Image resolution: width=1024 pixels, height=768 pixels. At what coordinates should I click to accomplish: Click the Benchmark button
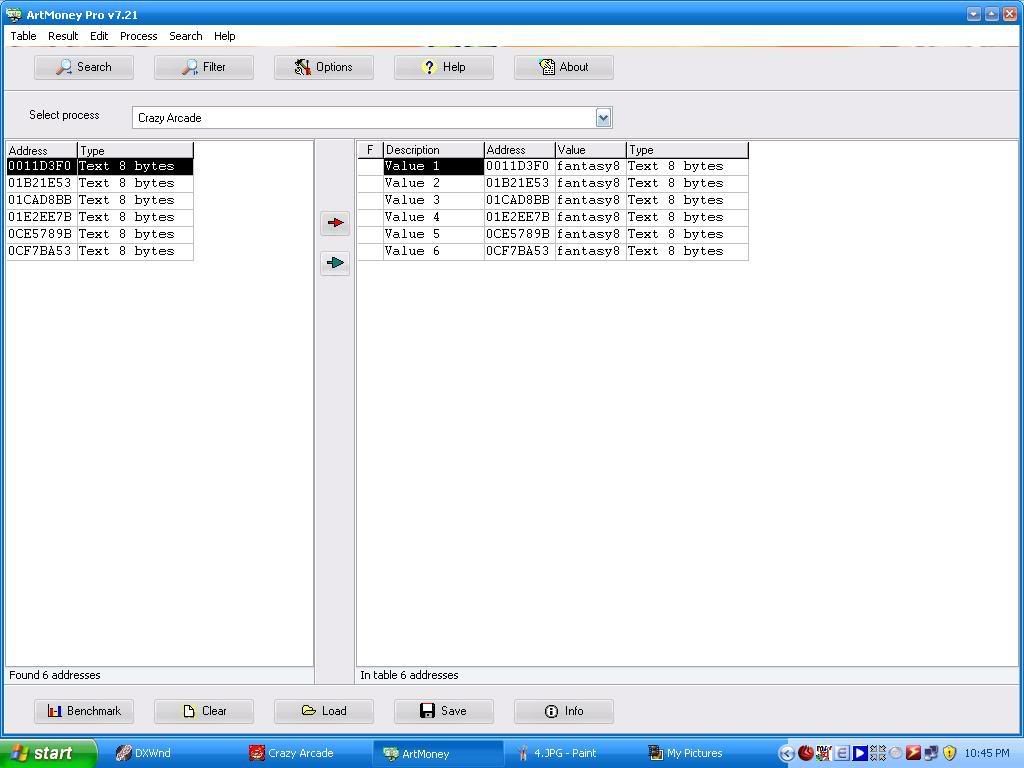pyautogui.click(x=84, y=711)
